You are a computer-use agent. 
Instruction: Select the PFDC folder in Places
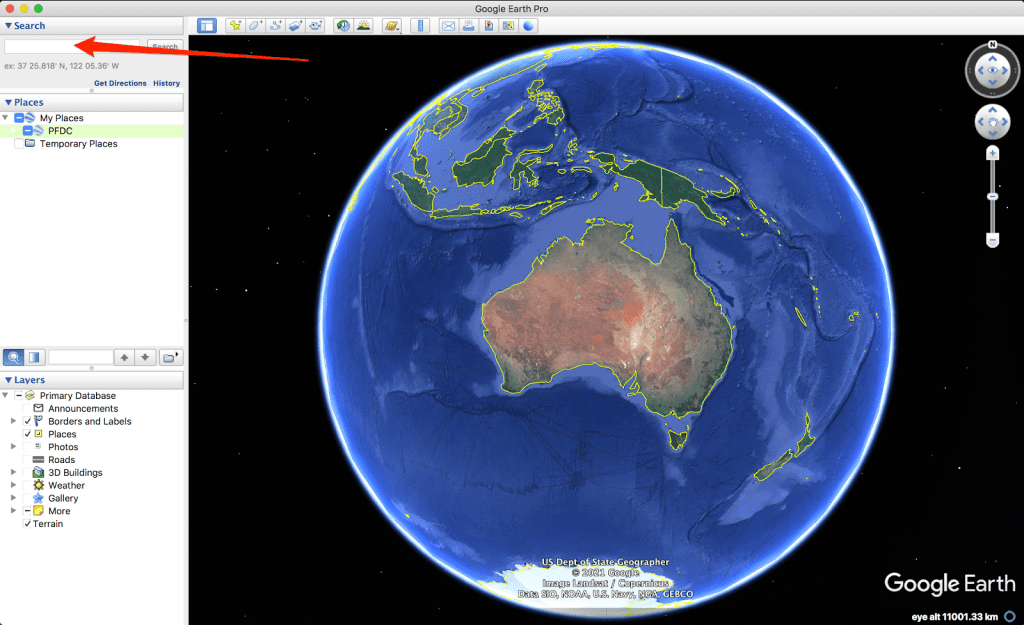coord(60,131)
